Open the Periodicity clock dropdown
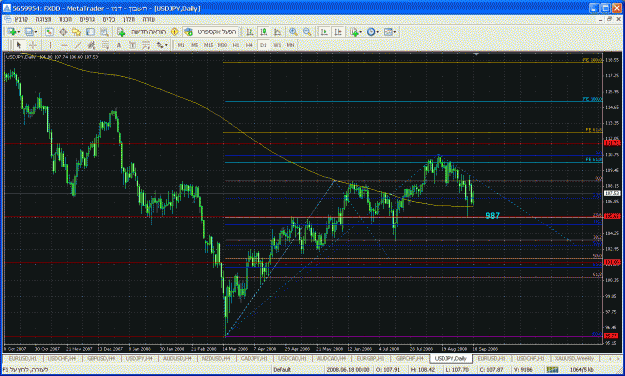This screenshot has width=625, height=376. (x=373, y=32)
